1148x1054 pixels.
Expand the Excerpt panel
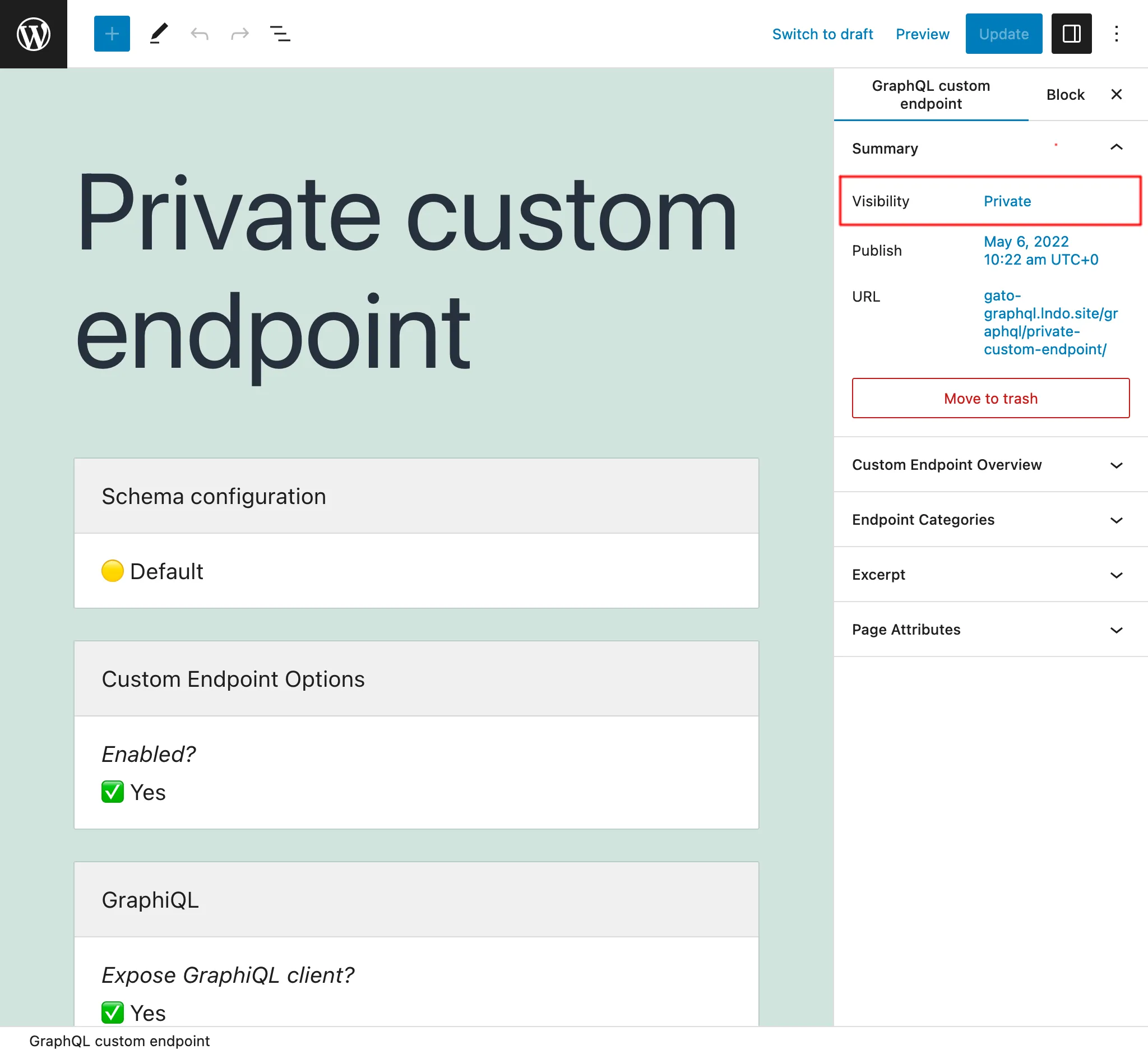tap(990, 574)
